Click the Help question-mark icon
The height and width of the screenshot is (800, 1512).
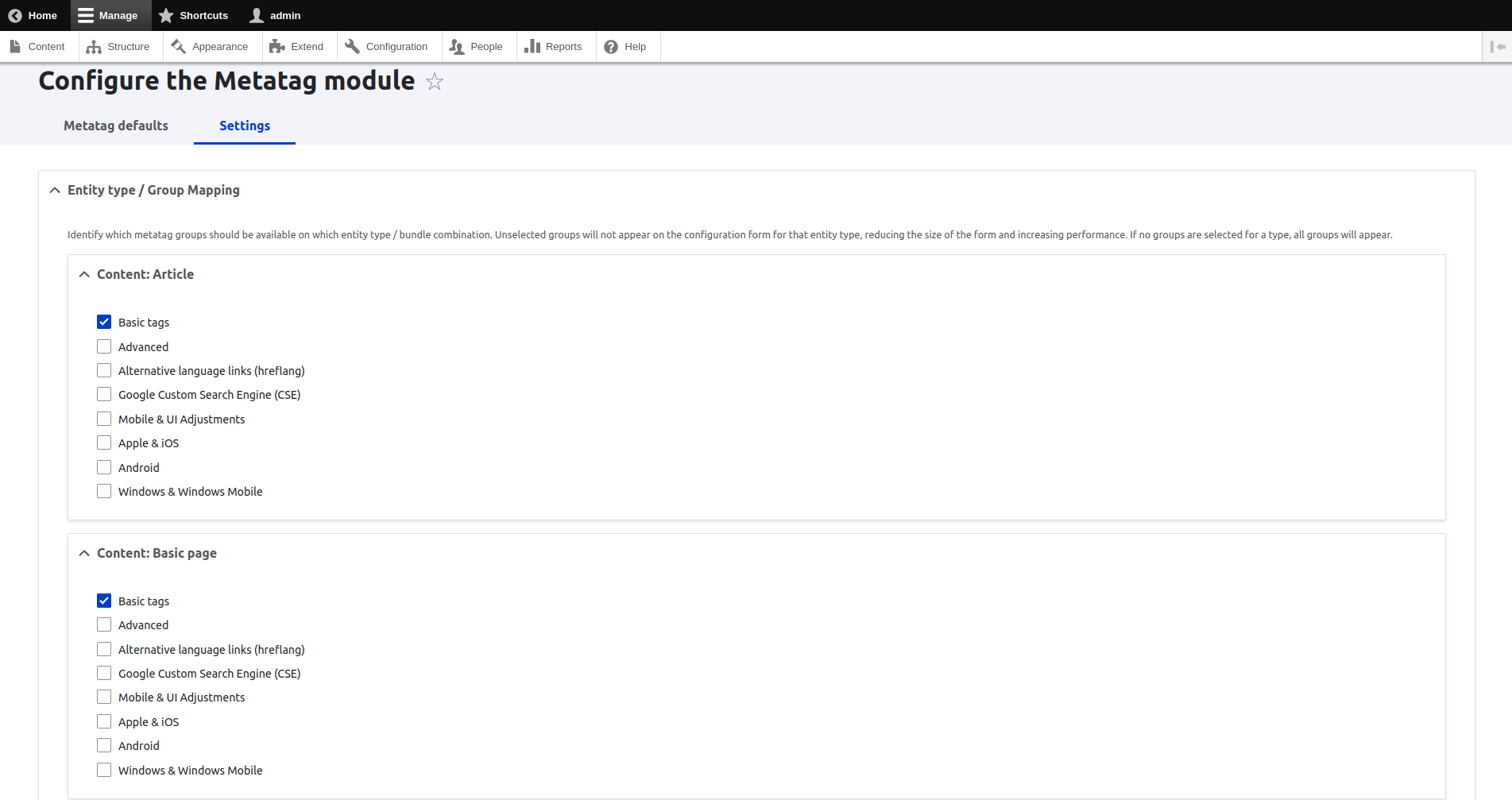[610, 46]
